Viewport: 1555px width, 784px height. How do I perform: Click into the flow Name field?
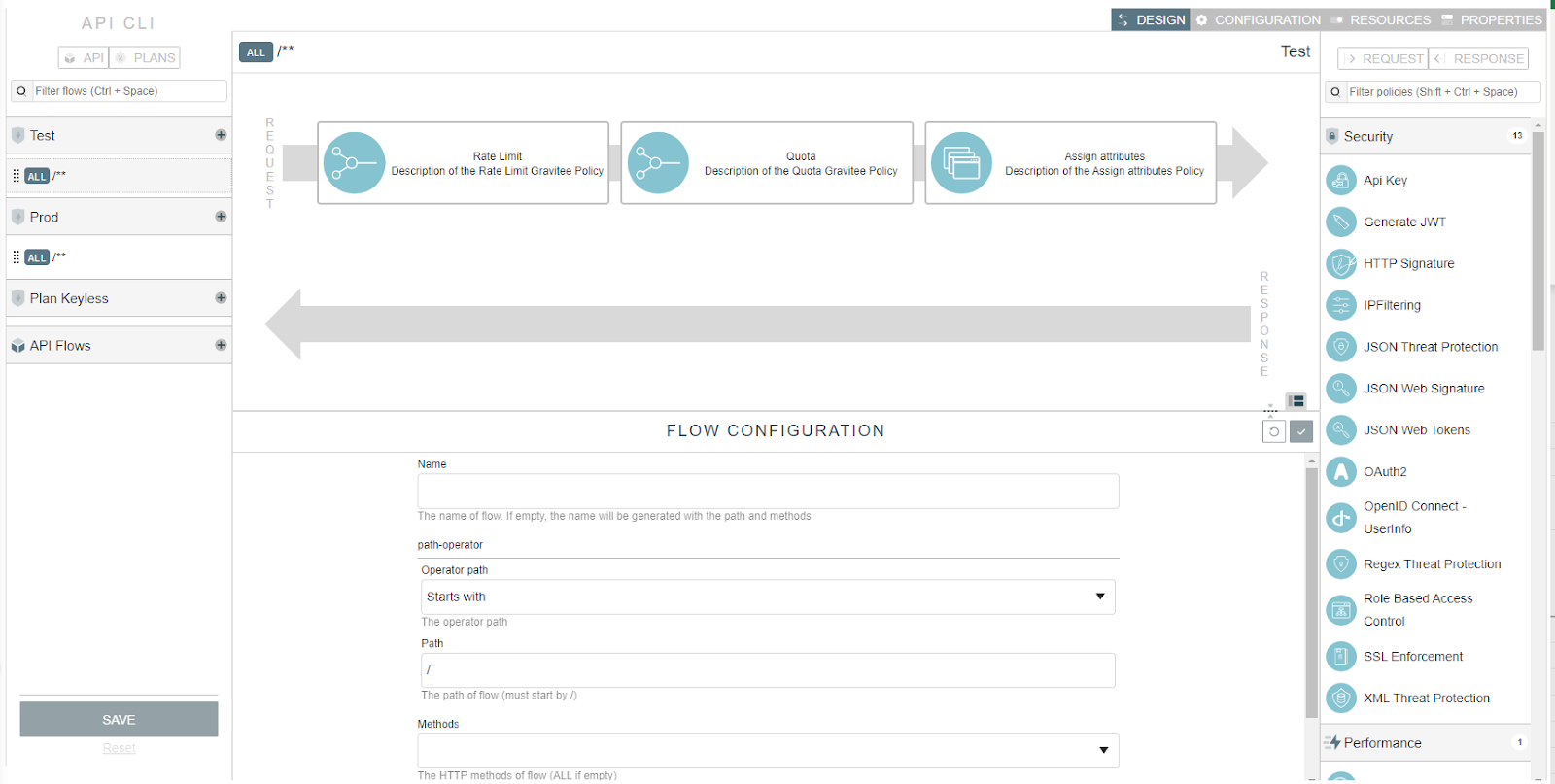(x=768, y=492)
